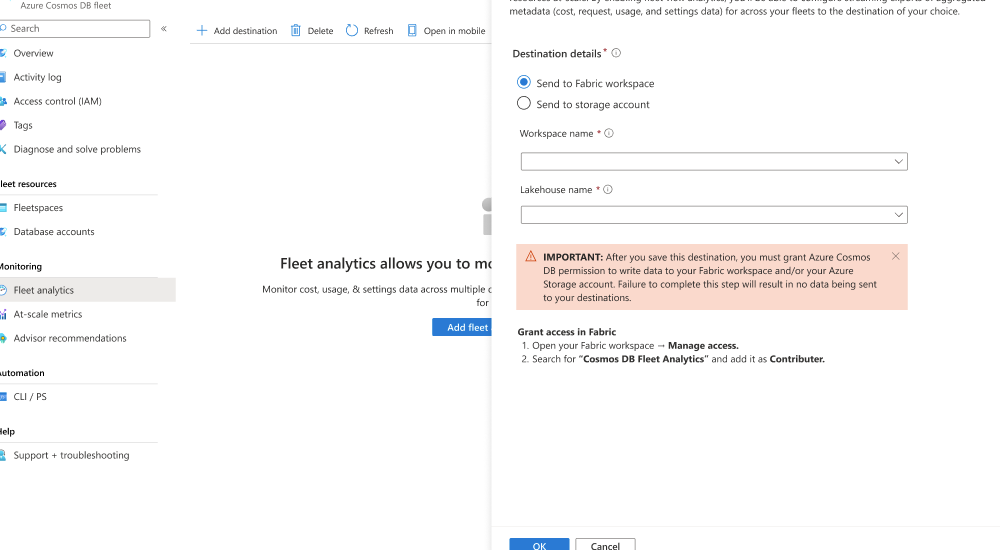Viewport: 1000px width, 550px height.
Task: Select Send to Fabric workspace option
Action: tap(524, 83)
